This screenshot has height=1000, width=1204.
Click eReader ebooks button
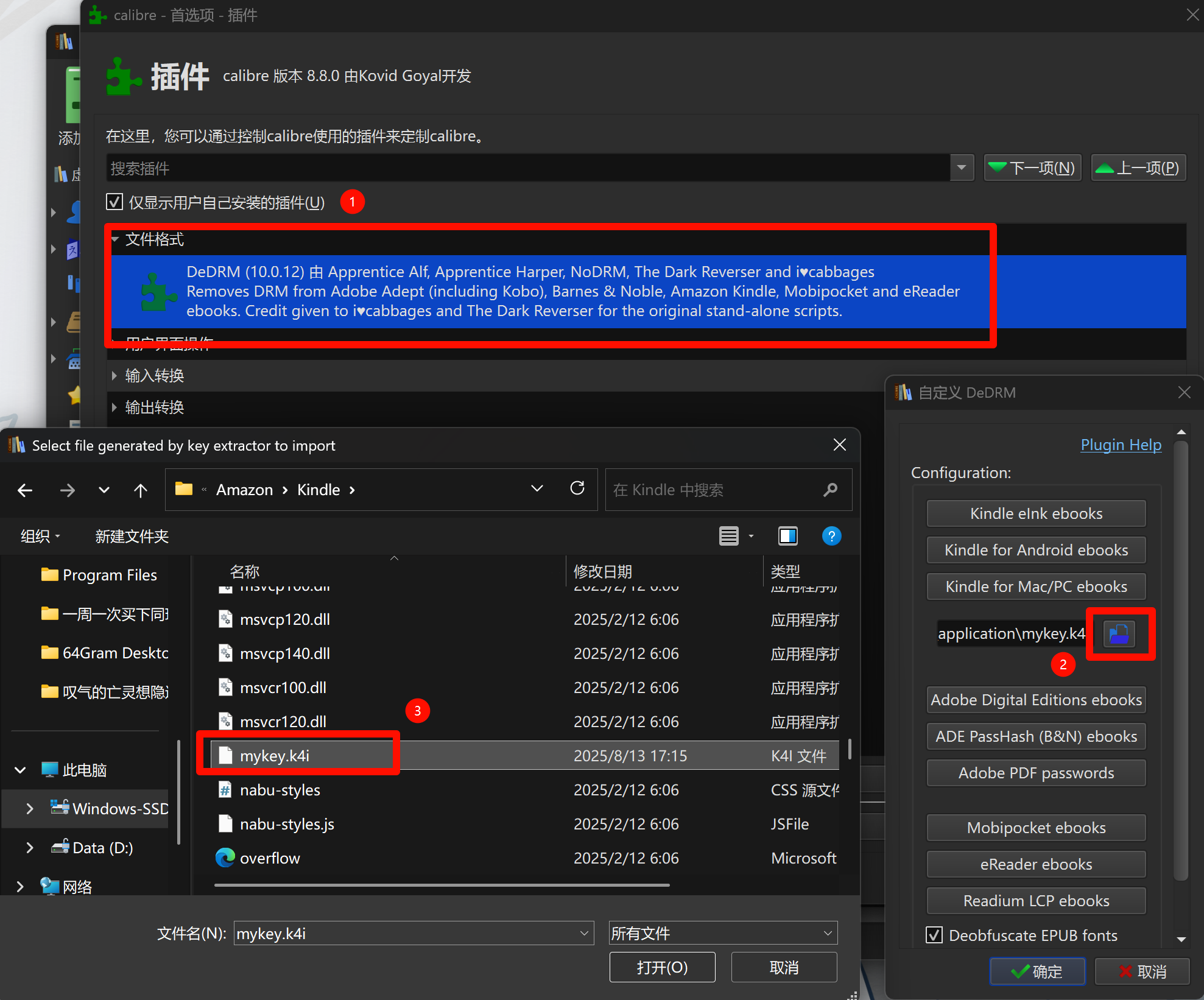tap(1036, 864)
